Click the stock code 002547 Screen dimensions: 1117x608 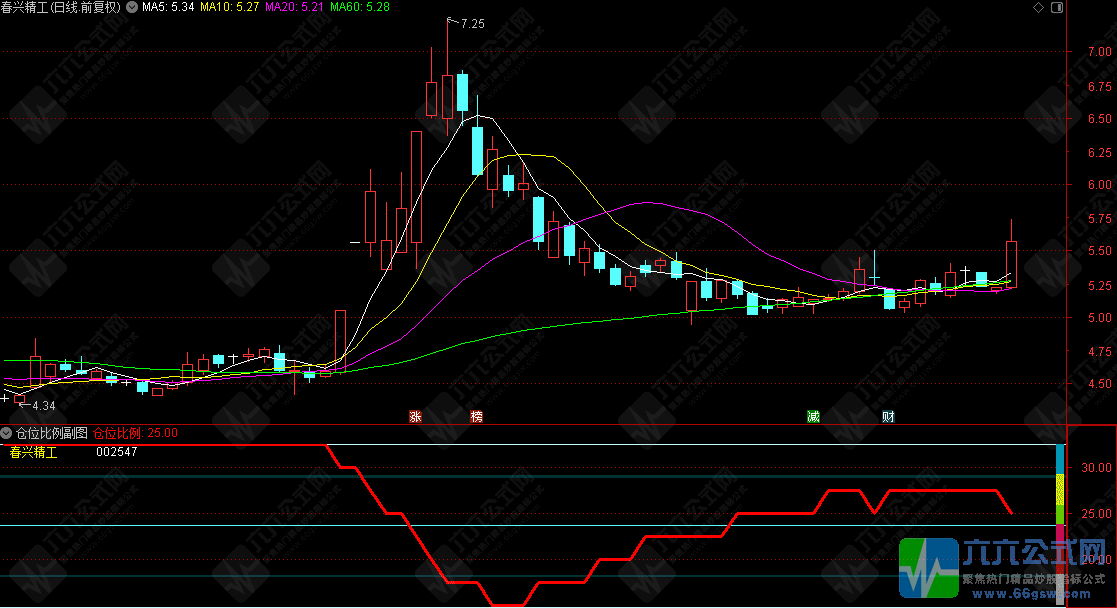[x=117, y=452]
